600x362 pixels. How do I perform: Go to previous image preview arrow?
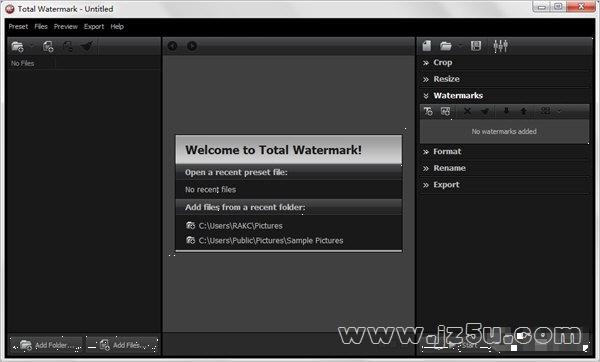pyautogui.click(x=172, y=46)
